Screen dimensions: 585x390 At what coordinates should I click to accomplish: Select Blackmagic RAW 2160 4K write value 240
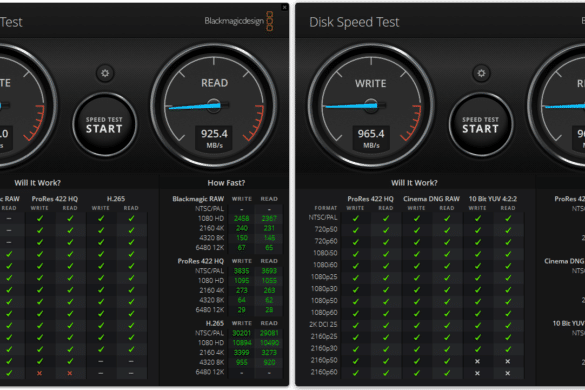[242, 228]
